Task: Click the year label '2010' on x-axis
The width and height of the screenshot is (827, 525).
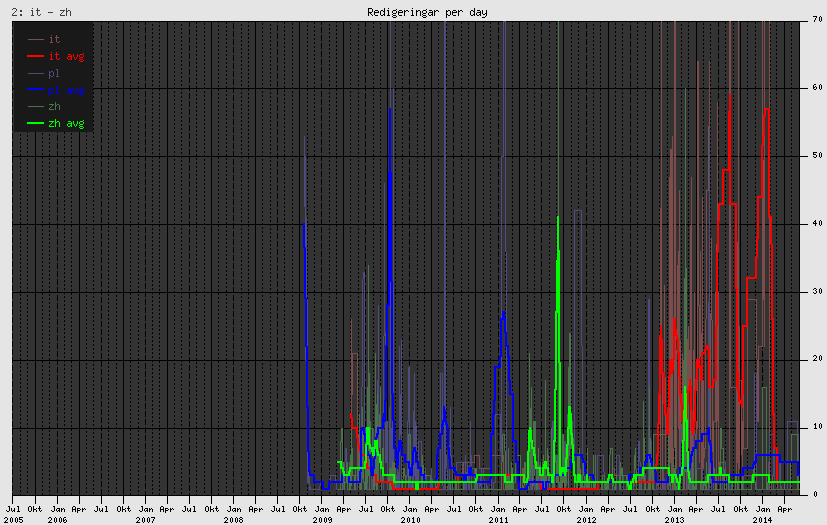Action: click(x=410, y=520)
